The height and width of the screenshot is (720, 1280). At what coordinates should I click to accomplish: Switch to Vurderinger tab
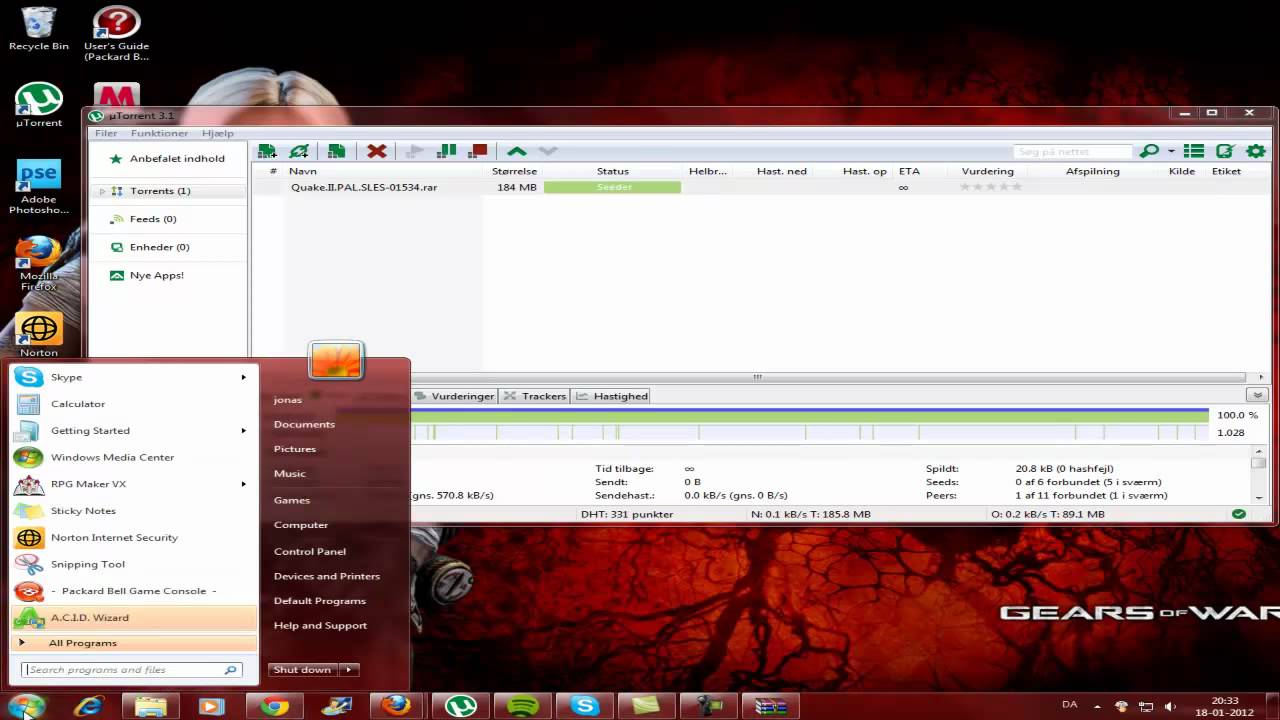(x=454, y=396)
